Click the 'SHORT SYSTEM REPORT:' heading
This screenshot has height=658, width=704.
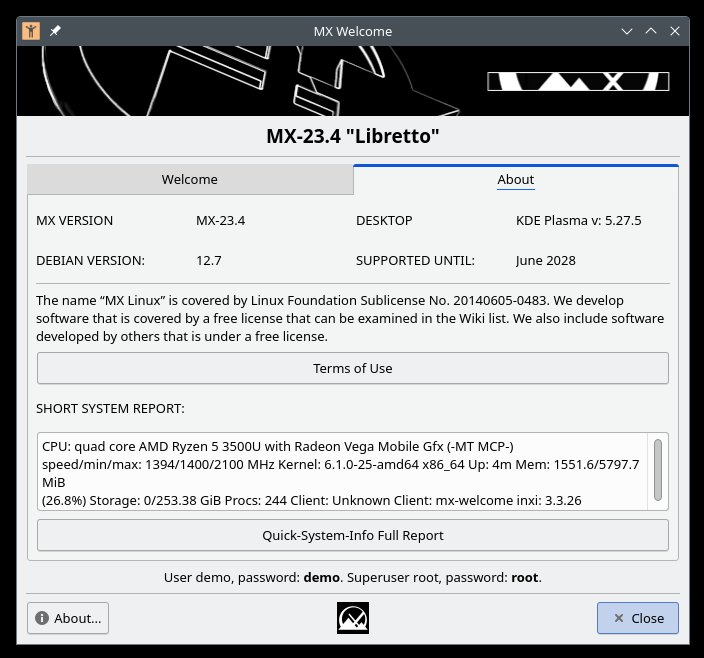[x=110, y=408]
